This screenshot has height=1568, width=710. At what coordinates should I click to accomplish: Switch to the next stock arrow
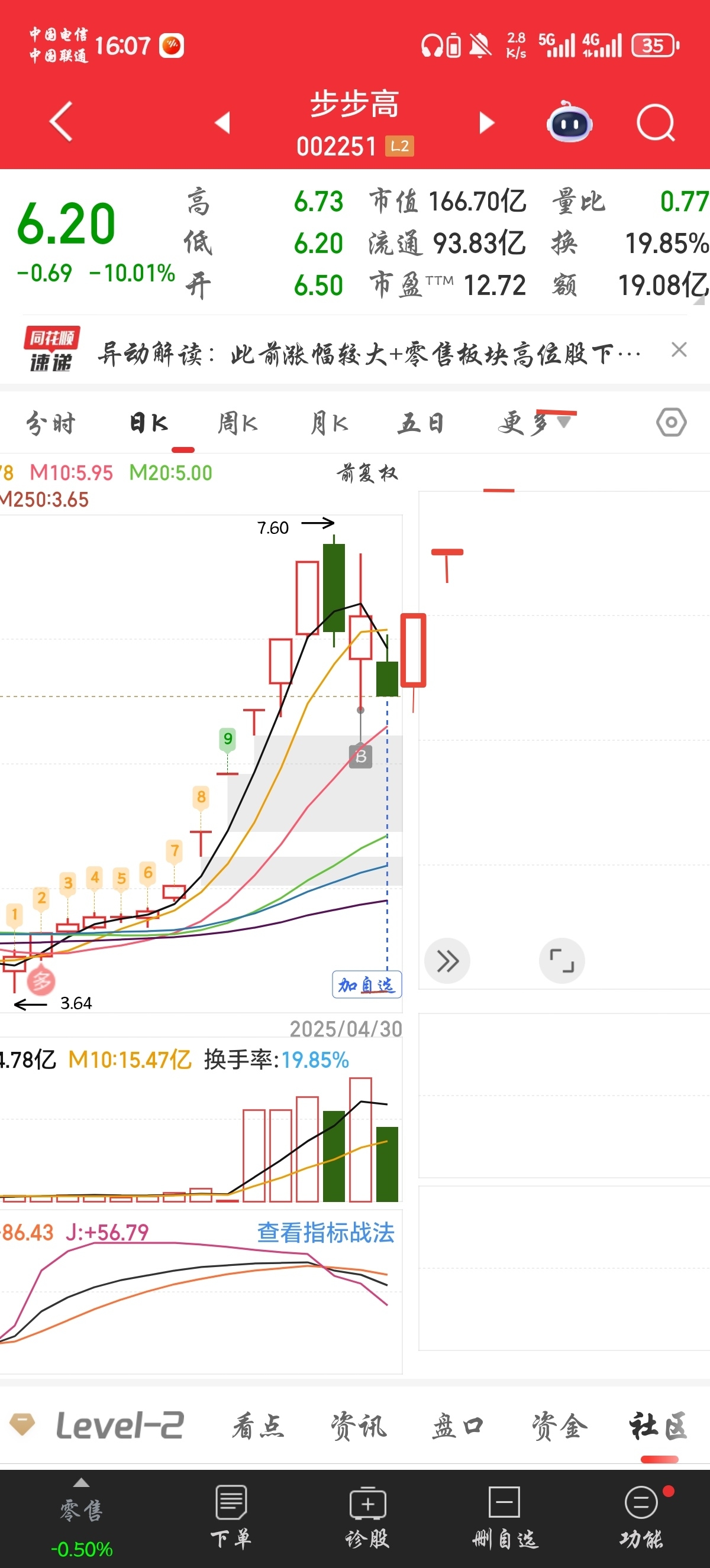click(x=486, y=122)
